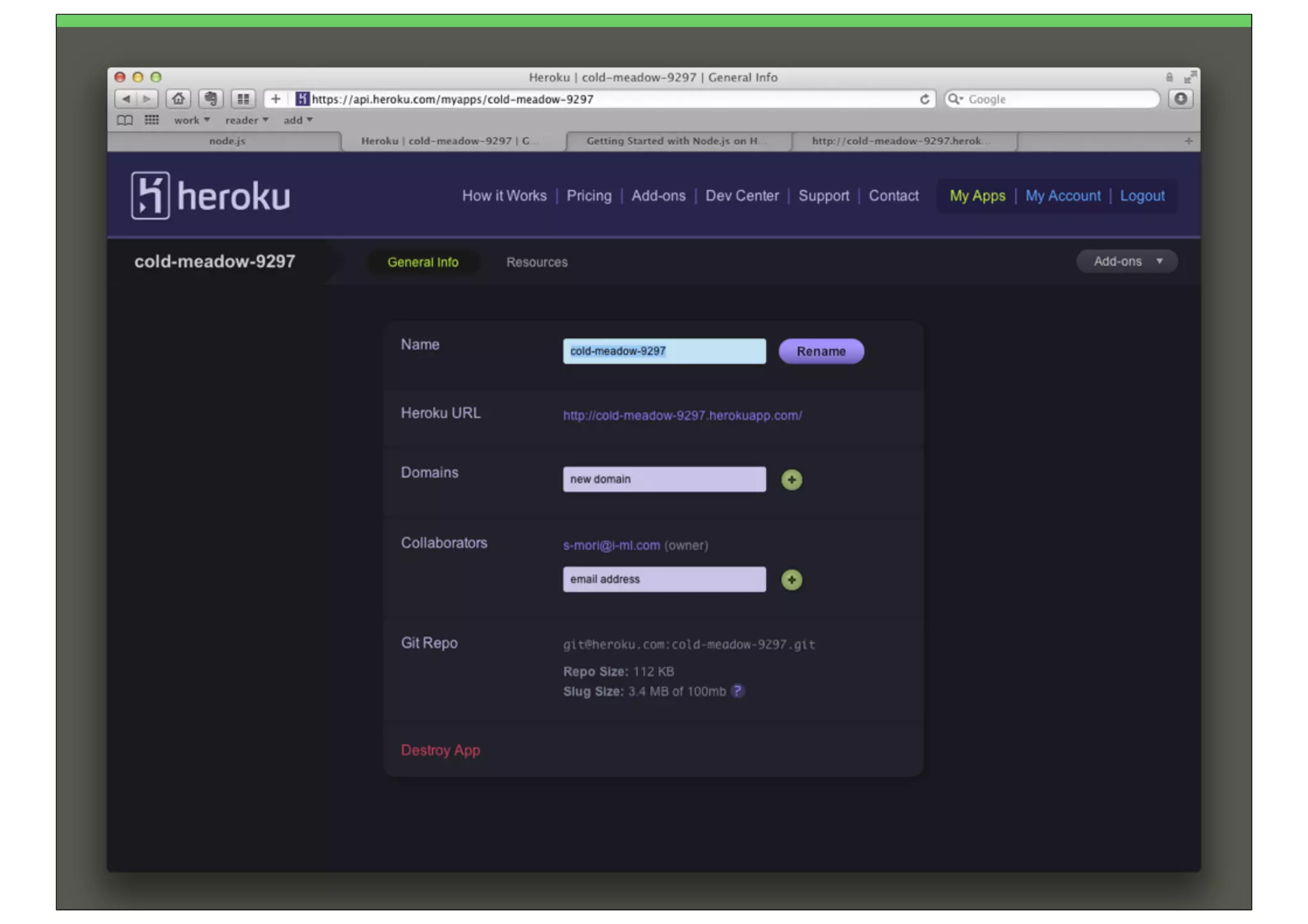
Task: Click the new domain input field
Action: tap(664, 480)
